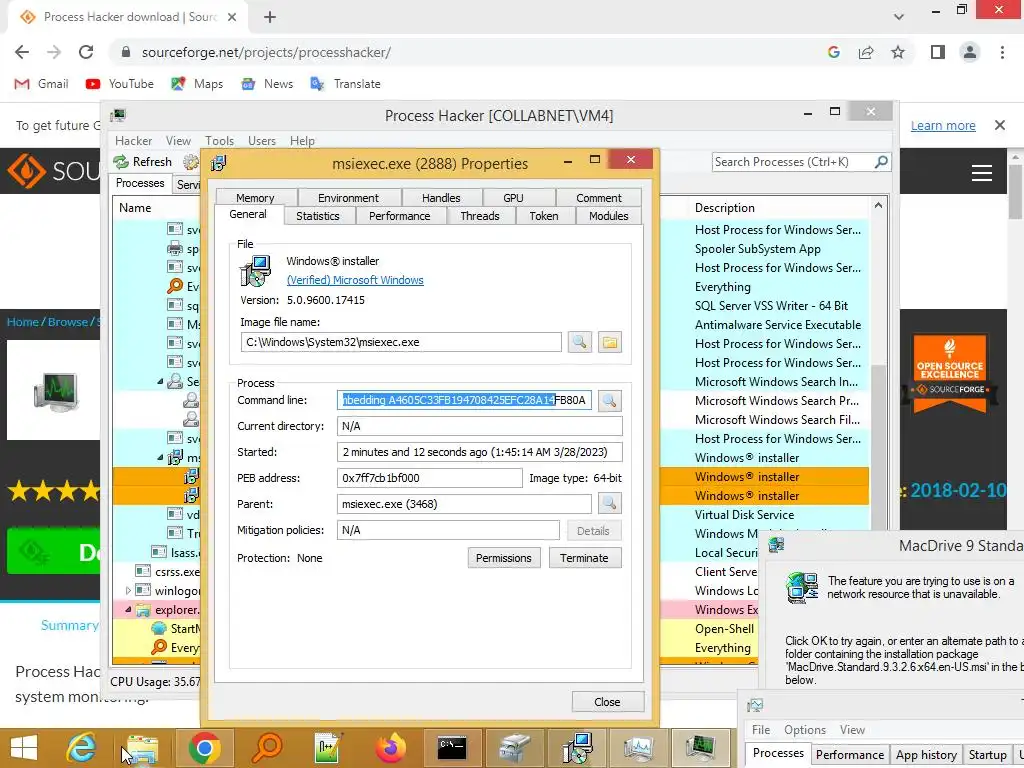Open Process Hacker Help menu
1024x768 pixels.
click(x=302, y=140)
